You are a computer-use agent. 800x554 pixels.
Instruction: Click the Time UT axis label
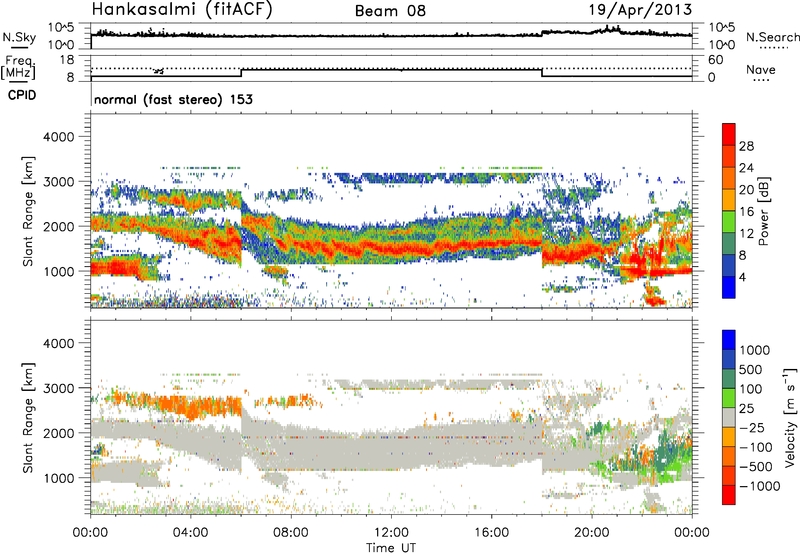point(391,548)
